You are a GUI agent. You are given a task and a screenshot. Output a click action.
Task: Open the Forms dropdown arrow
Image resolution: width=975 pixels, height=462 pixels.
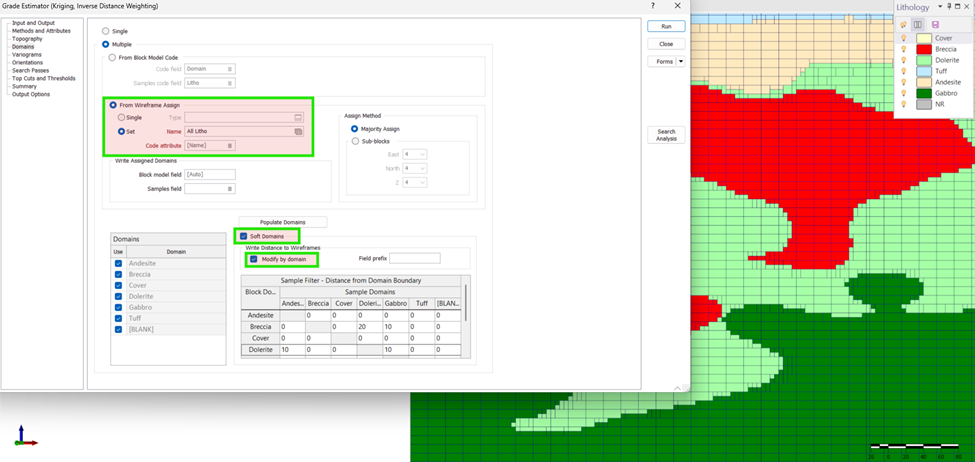coord(681,62)
